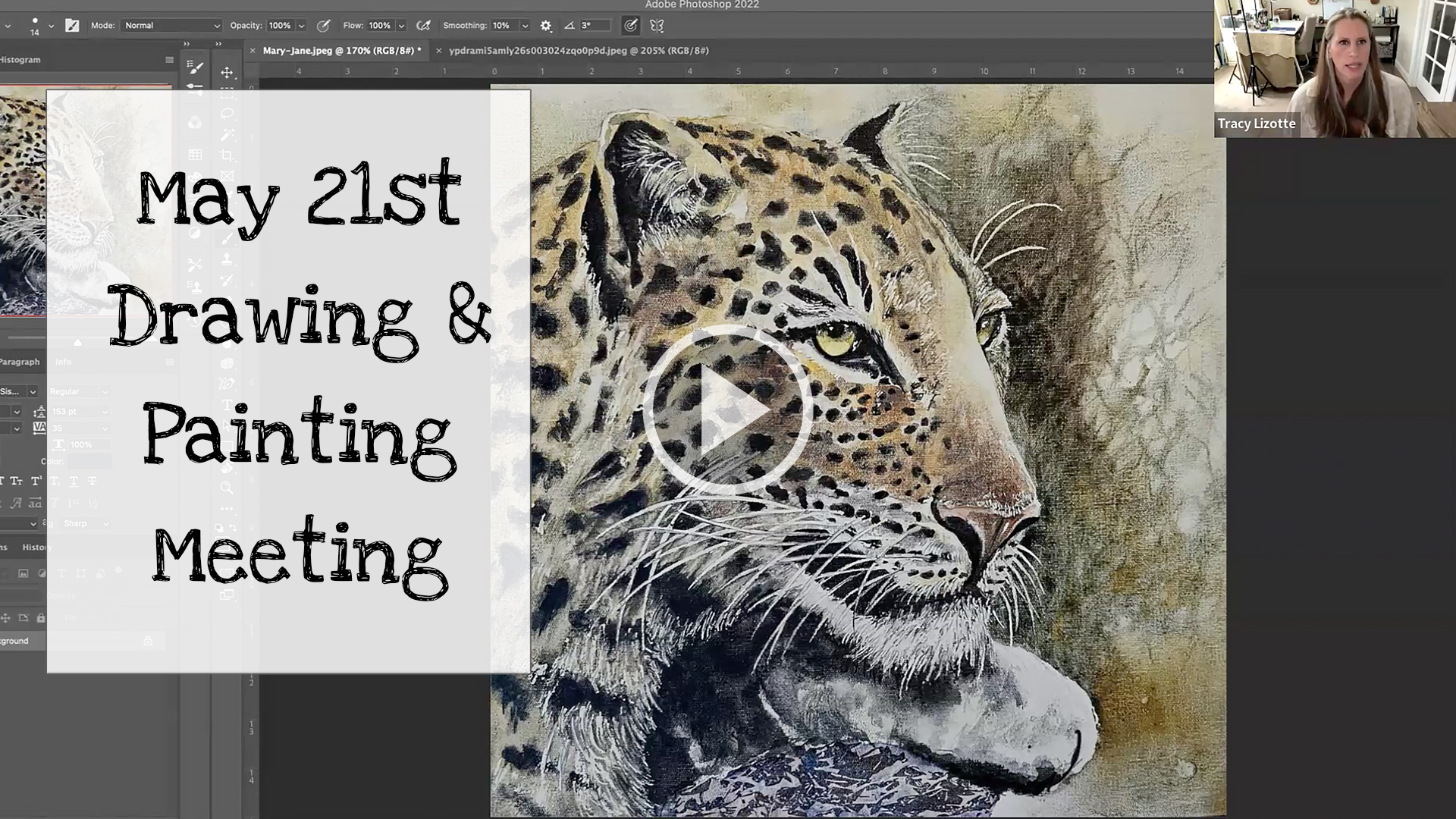This screenshot has width=1456, height=819.
Task: Open the blending Mode dropdown set to Normal
Action: point(172,26)
